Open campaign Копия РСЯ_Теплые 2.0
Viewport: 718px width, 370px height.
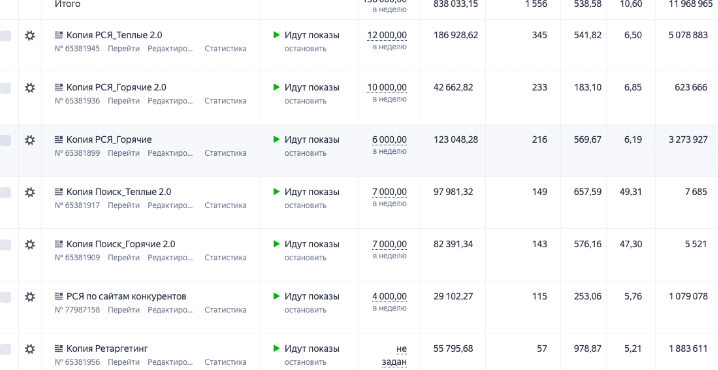(x=114, y=35)
